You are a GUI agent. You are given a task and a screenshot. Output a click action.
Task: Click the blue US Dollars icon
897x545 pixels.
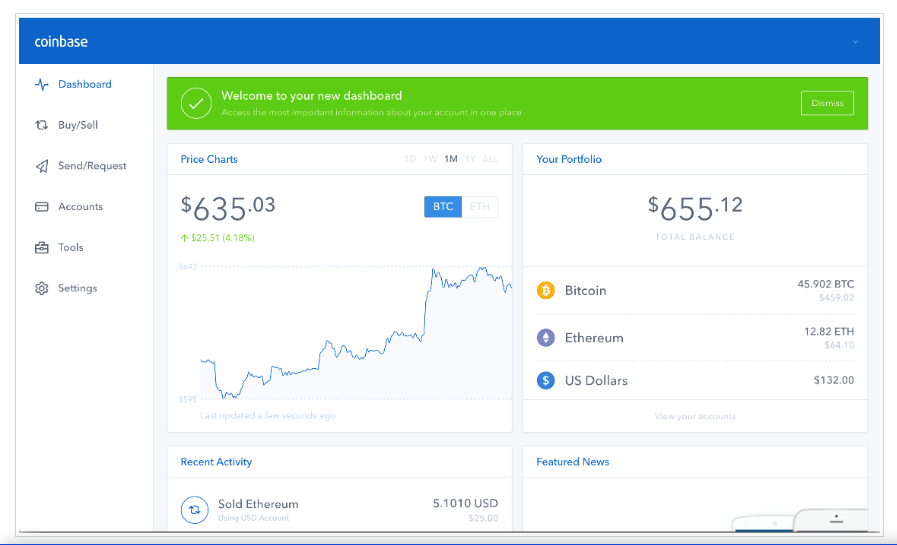[x=546, y=381]
